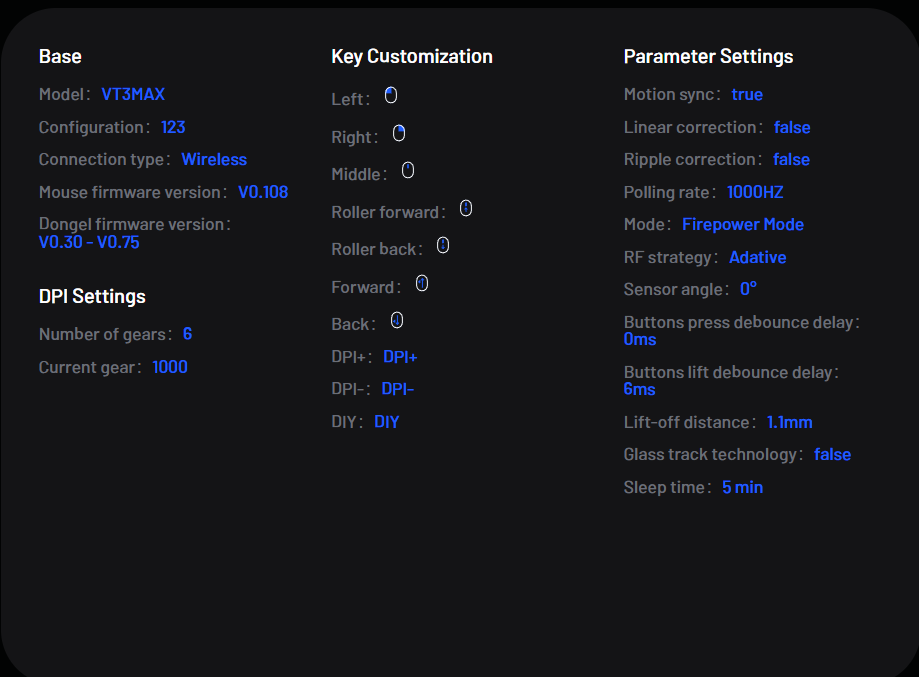
Task: Click the Firepower Mode value
Action: coord(743,224)
